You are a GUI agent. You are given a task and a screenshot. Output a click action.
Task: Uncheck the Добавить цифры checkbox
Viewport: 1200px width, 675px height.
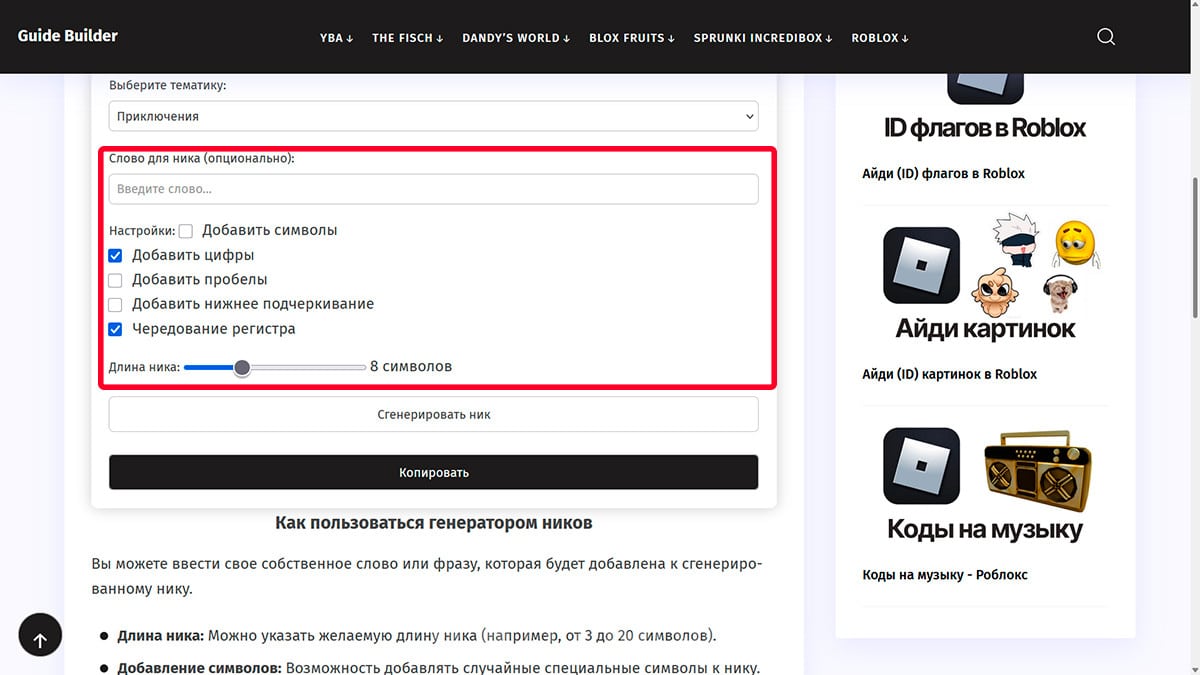tap(115, 256)
